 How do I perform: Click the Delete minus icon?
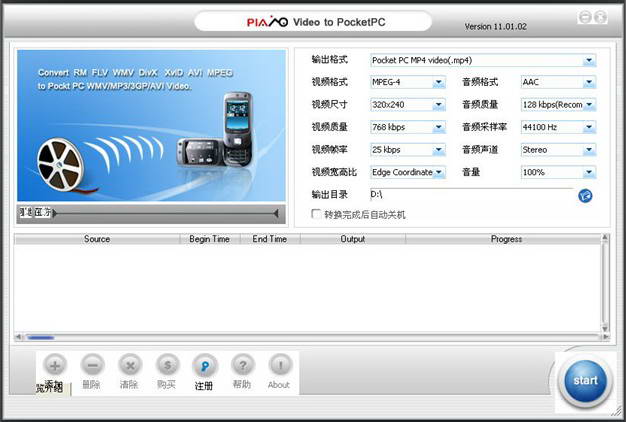[x=92, y=365]
